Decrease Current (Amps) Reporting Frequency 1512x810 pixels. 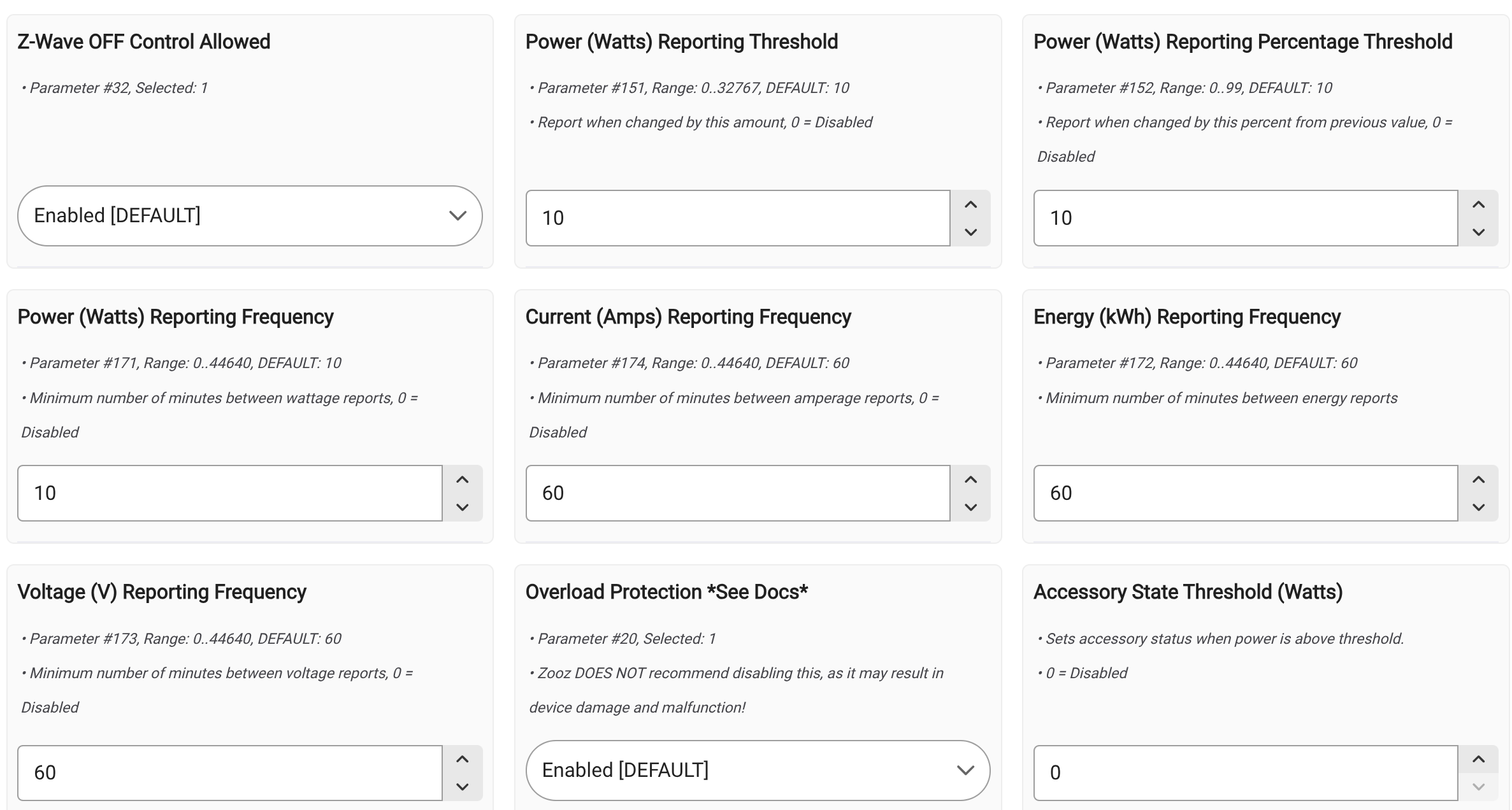pos(970,507)
